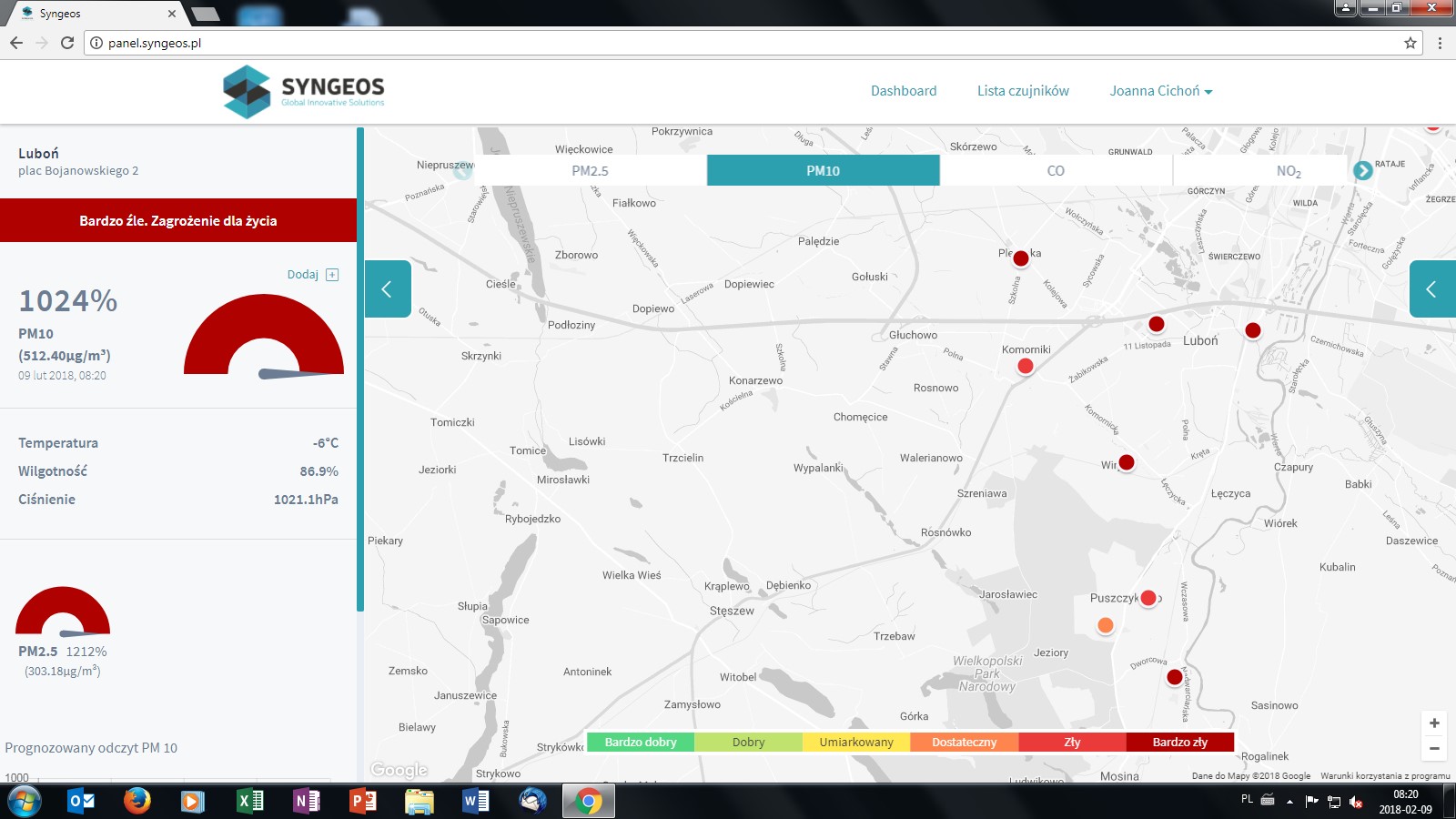Viewport: 1456px width, 819px height.
Task: Click the taskbar clock showing 08:20
Action: tap(1405, 801)
